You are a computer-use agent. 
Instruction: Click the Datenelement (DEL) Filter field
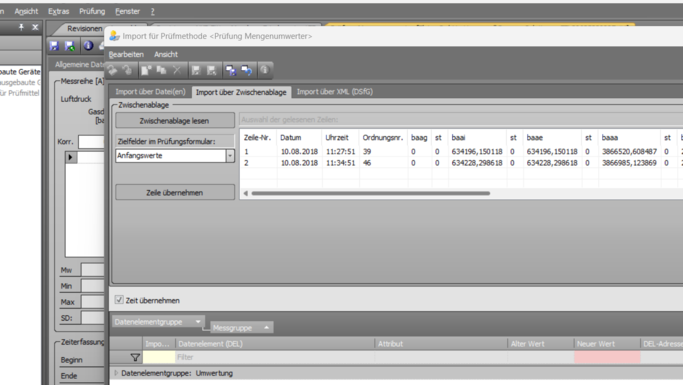coord(275,358)
